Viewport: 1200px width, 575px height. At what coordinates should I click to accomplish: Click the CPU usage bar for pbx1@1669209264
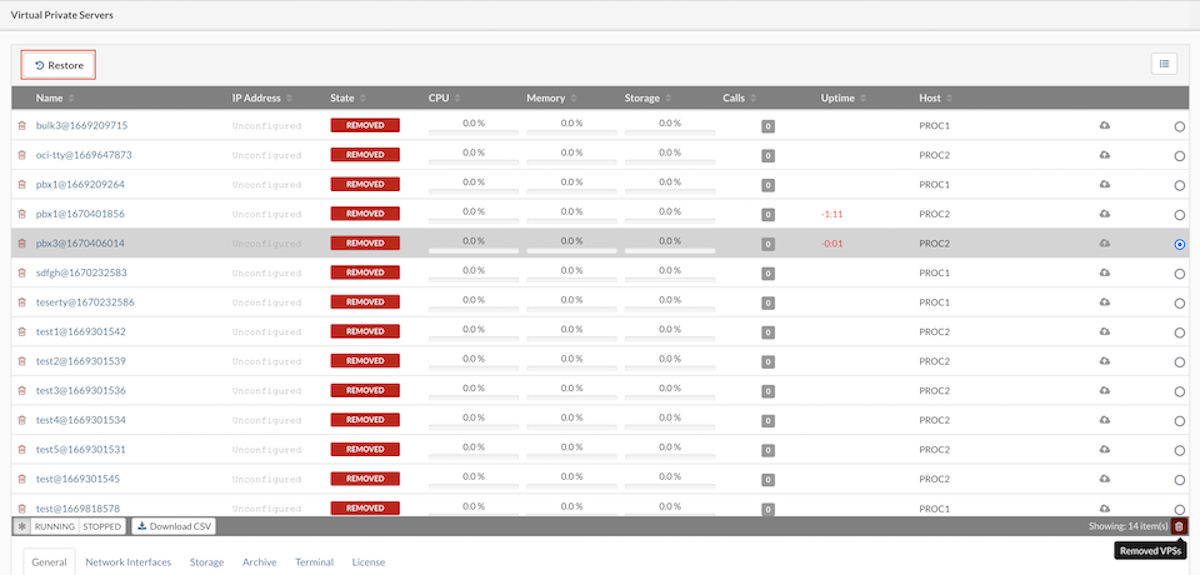point(473,187)
